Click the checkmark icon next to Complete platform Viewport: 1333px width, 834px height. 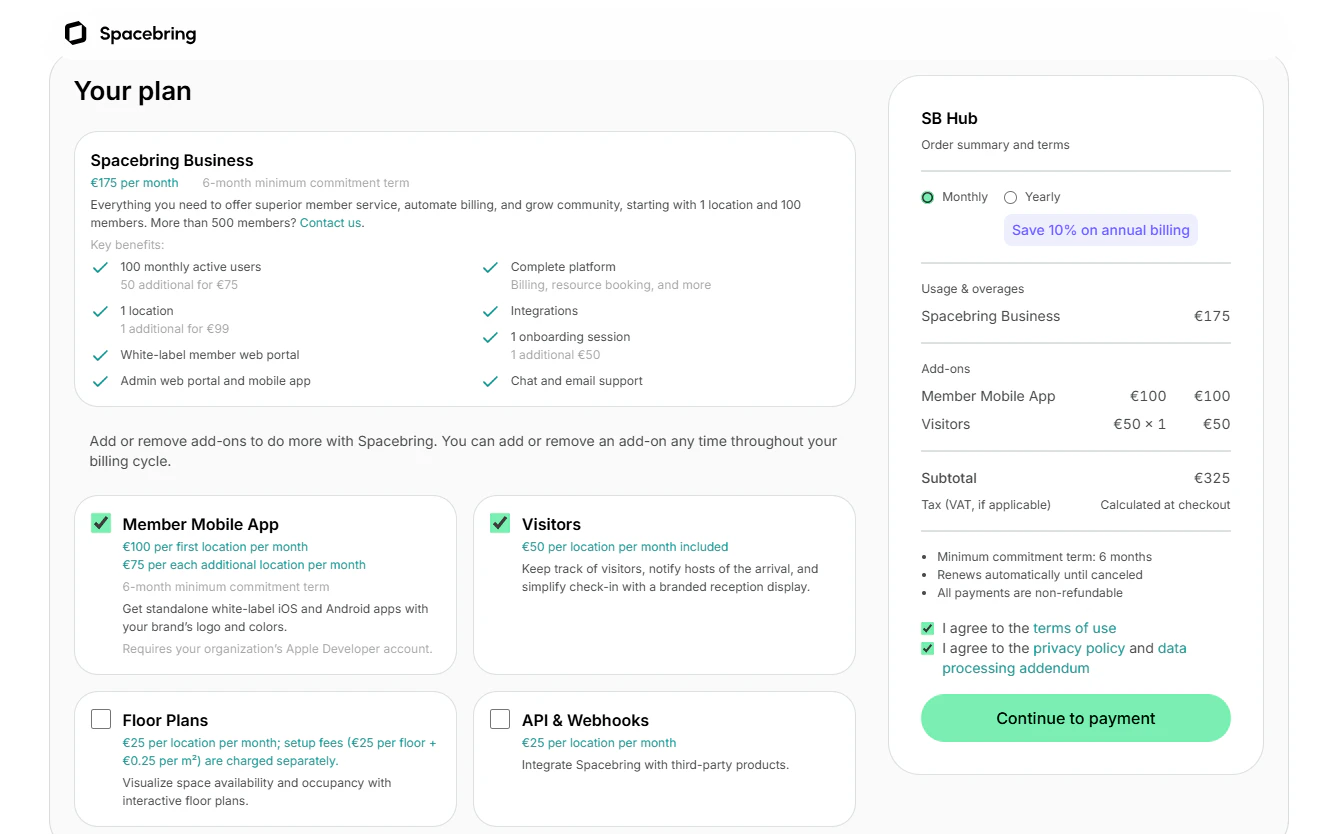click(490, 267)
